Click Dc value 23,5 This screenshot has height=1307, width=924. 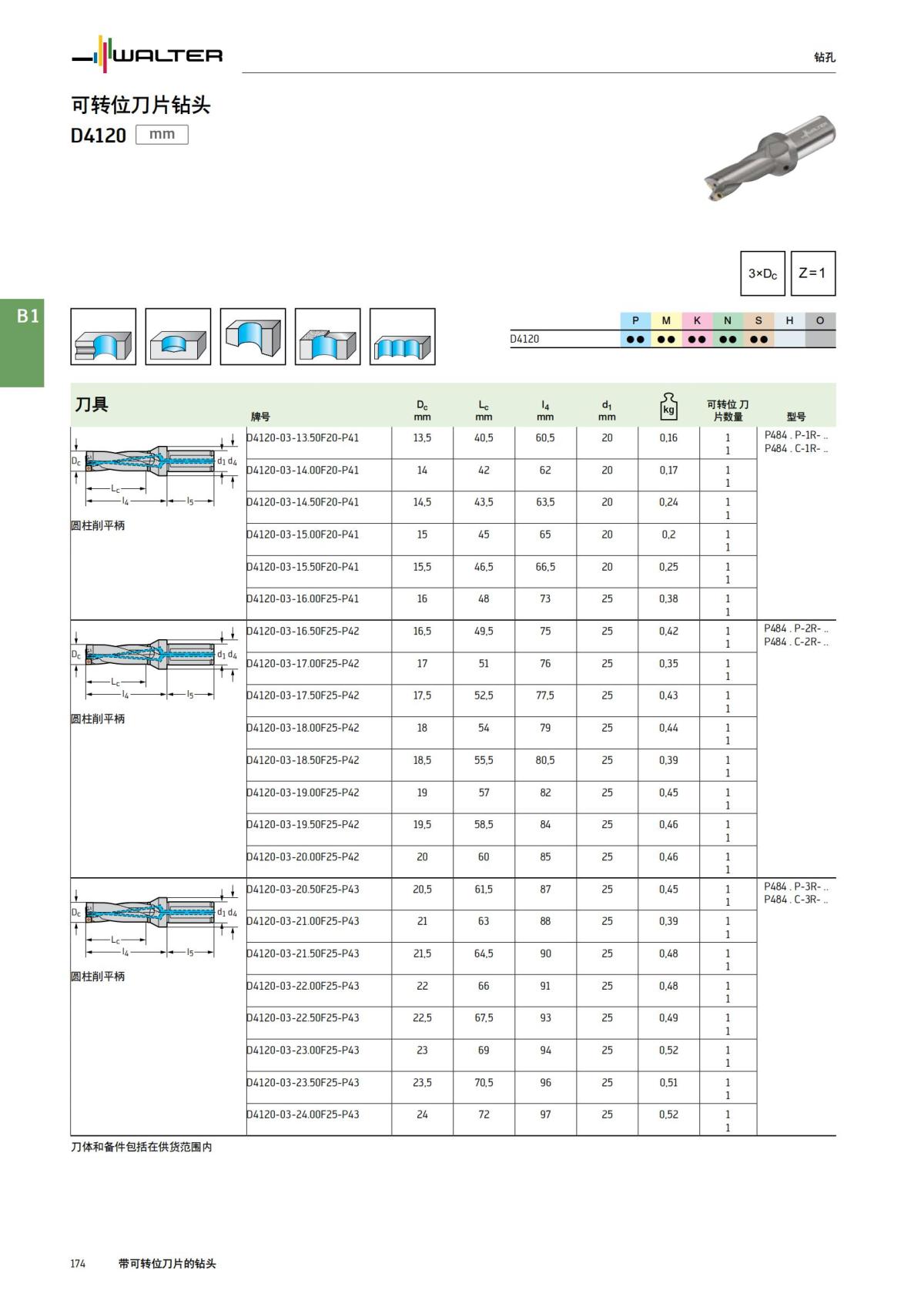(422, 1082)
